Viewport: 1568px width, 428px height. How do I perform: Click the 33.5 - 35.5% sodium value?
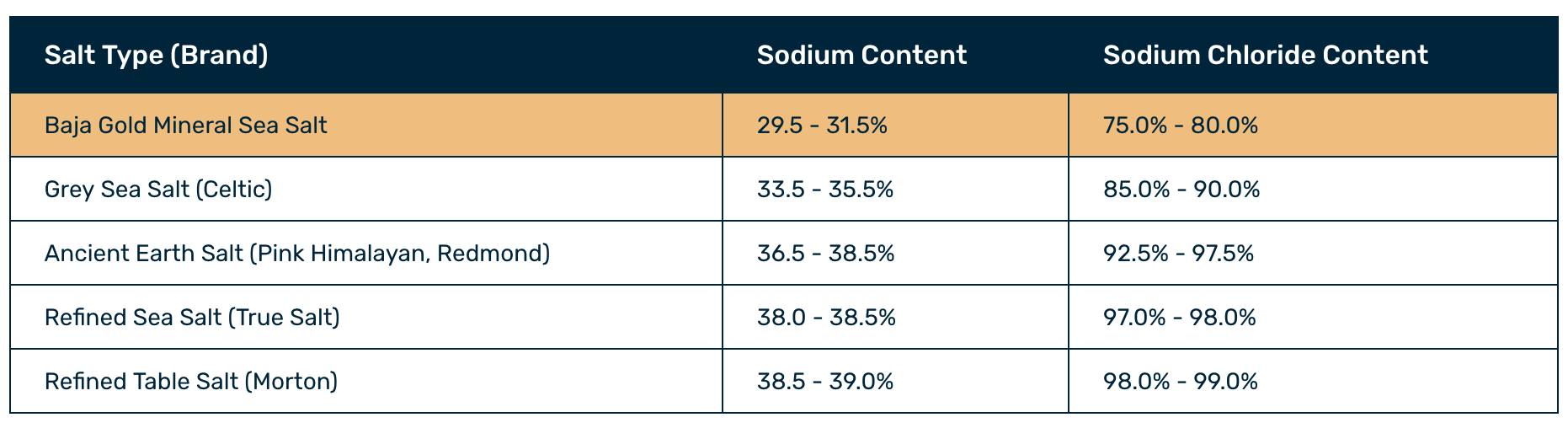coord(824,190)
